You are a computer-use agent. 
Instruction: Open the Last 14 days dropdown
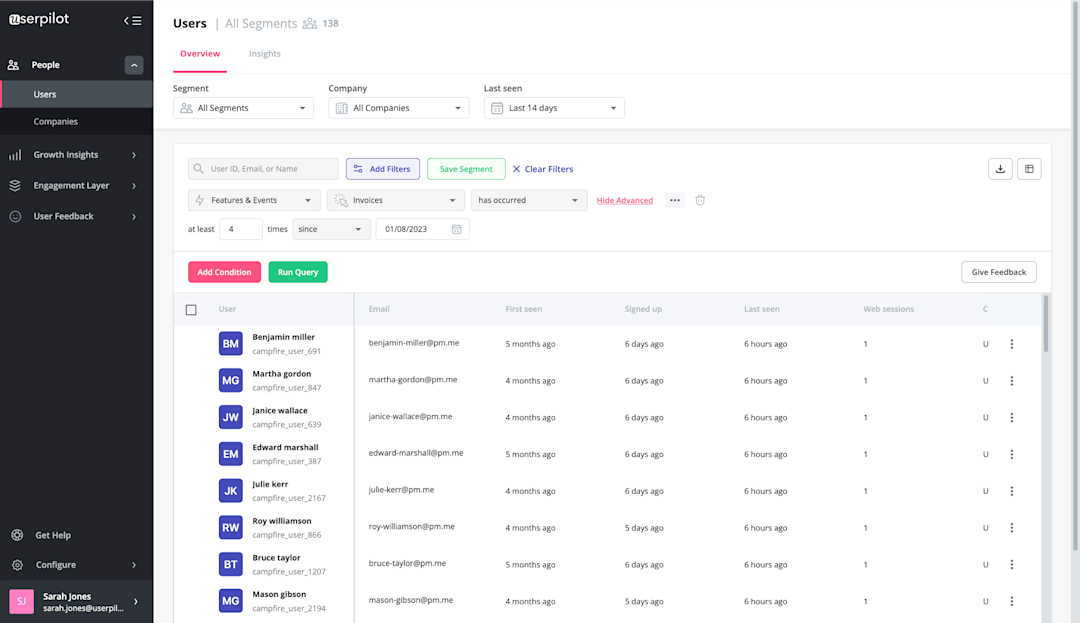[x=554, y=108]
